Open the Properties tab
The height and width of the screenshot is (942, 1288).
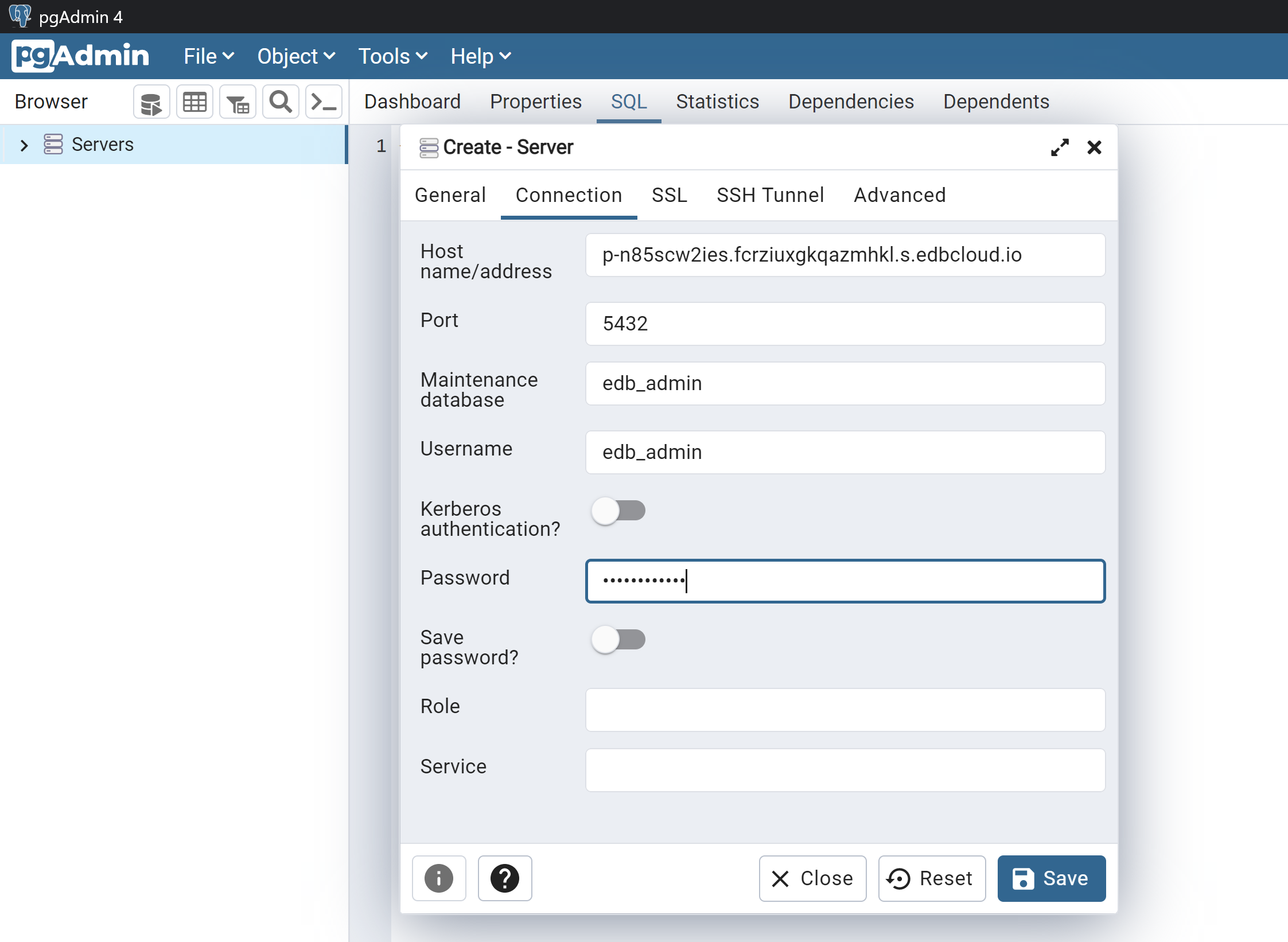(x=535, y=102)
